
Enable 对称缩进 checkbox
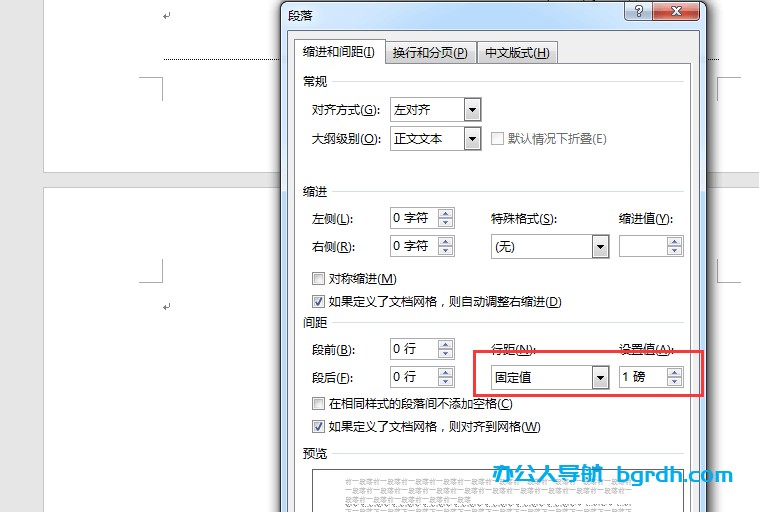(x=318, y=278)
